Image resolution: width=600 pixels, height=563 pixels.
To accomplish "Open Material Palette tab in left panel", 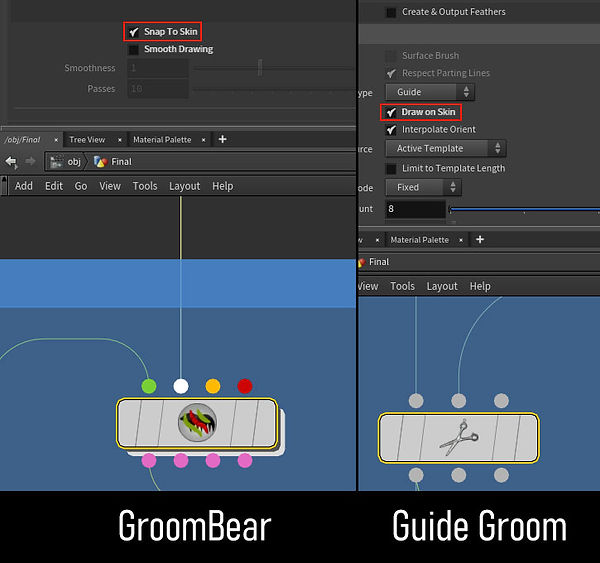I will pos(162,140).
